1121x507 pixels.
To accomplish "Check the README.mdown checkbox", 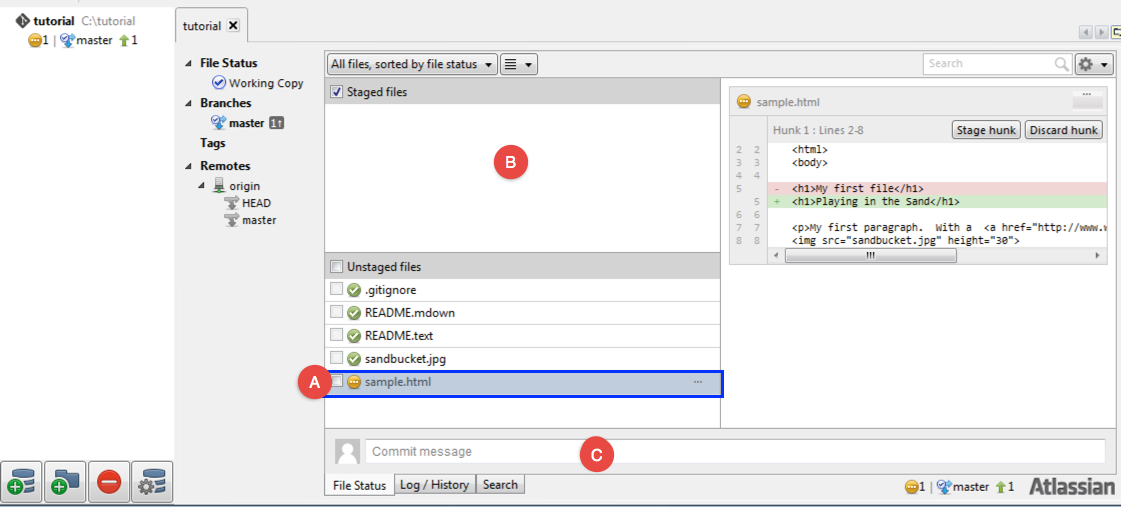I will [x=336, y=312].
